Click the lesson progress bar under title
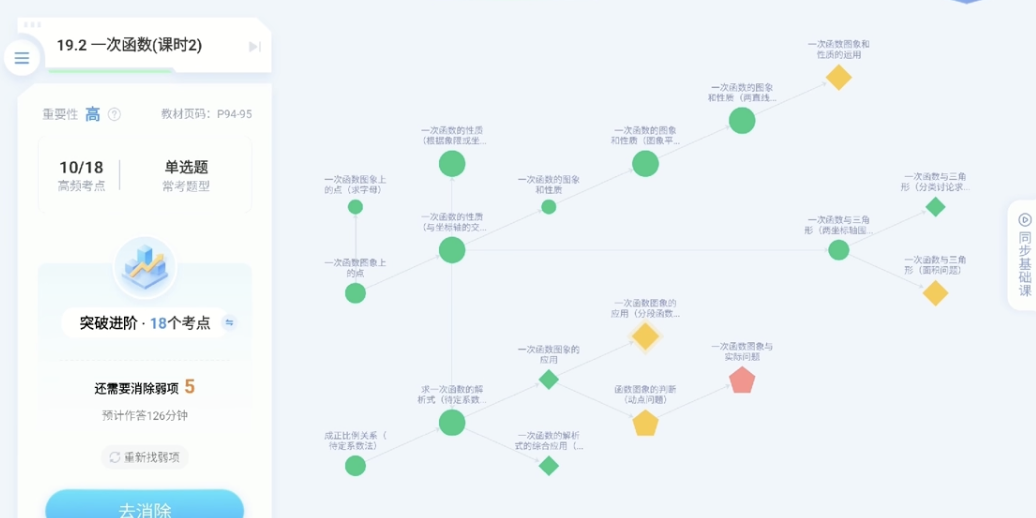1036x518 pixels. coord(110,70)
